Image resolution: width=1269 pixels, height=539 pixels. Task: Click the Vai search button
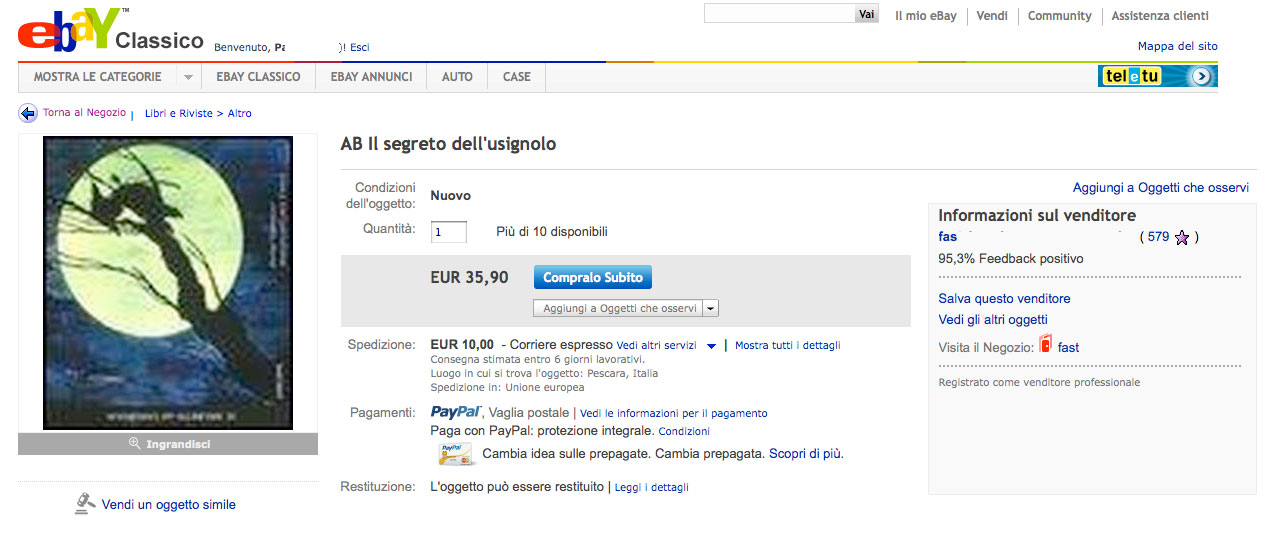pos(867,14)
